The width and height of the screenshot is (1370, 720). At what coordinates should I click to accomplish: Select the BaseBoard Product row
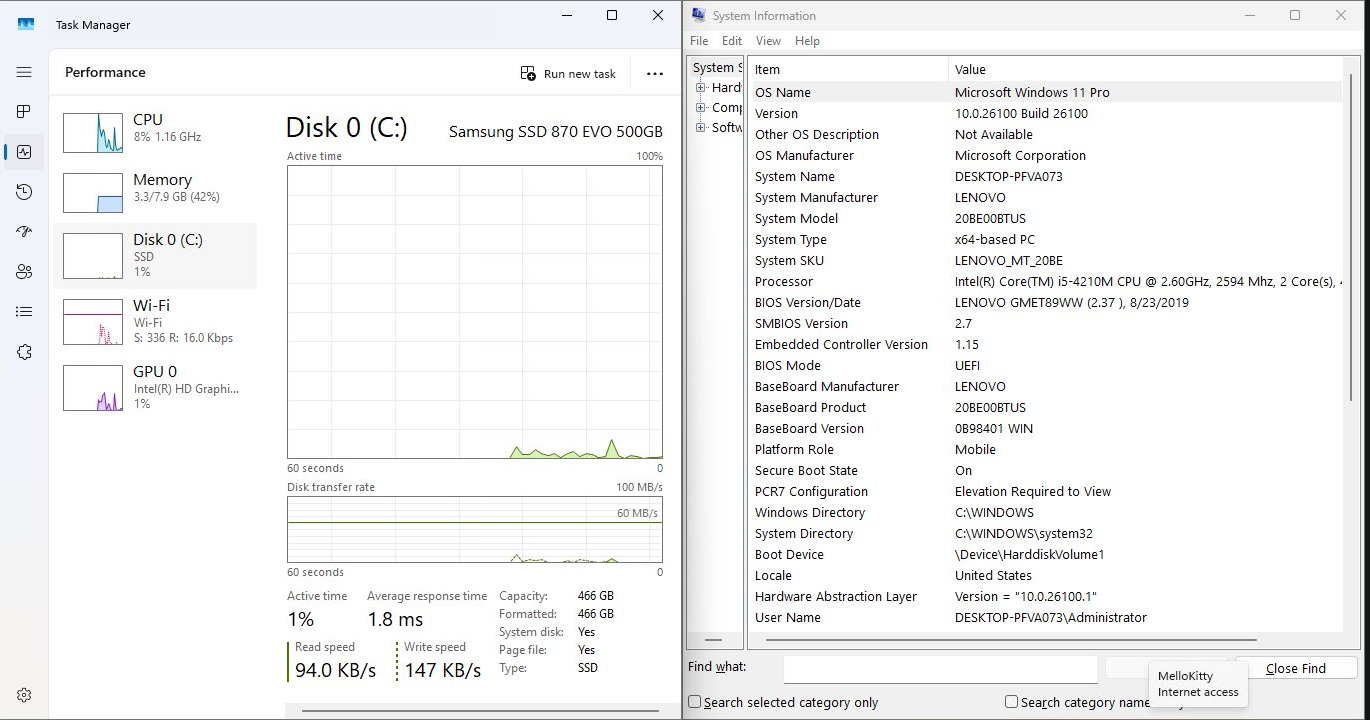[x=1045, y=407]
